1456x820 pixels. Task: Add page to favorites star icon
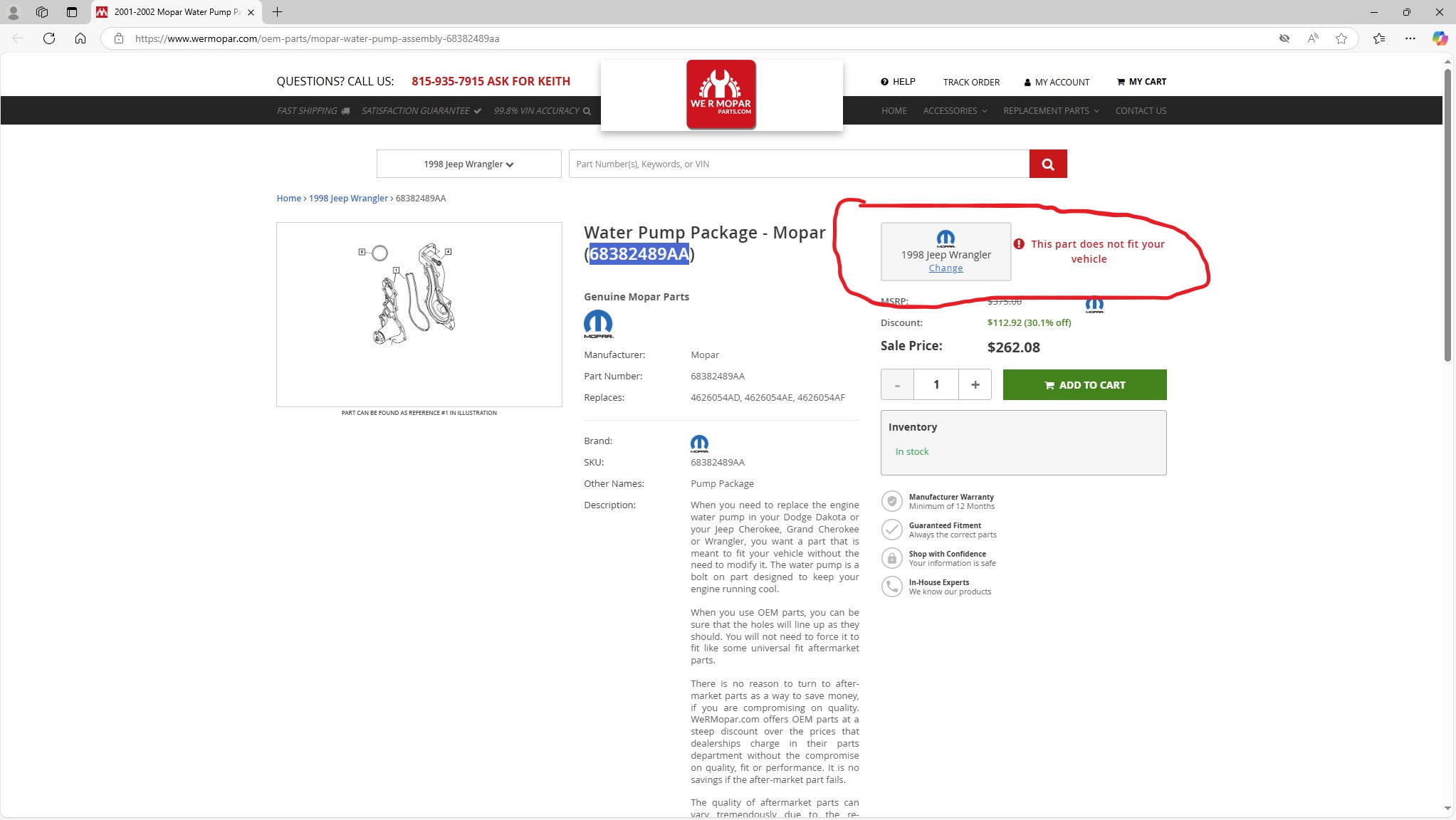[1341, 38]
